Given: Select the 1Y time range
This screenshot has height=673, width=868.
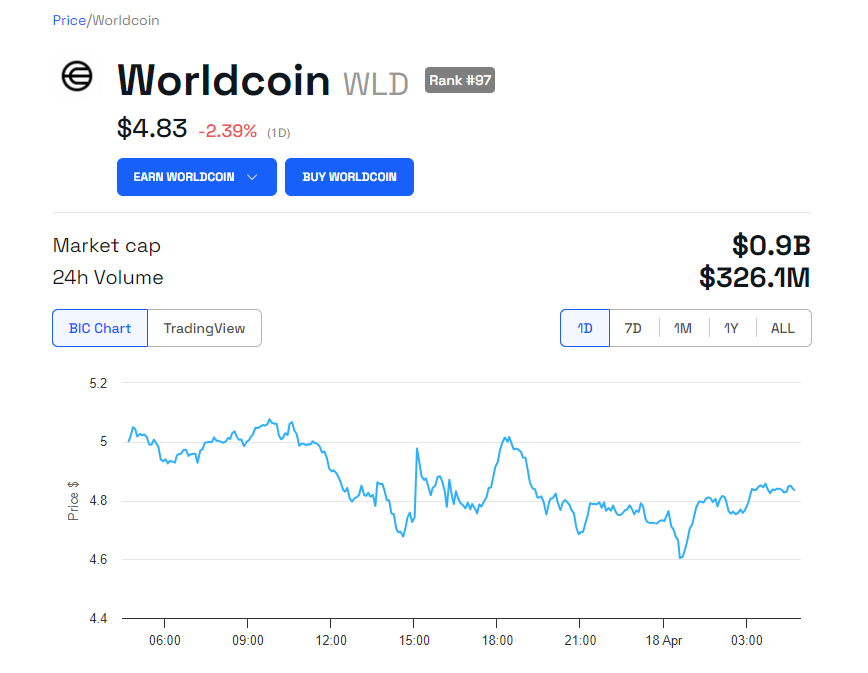Looking at the screenshot, I should coord(731,328).
